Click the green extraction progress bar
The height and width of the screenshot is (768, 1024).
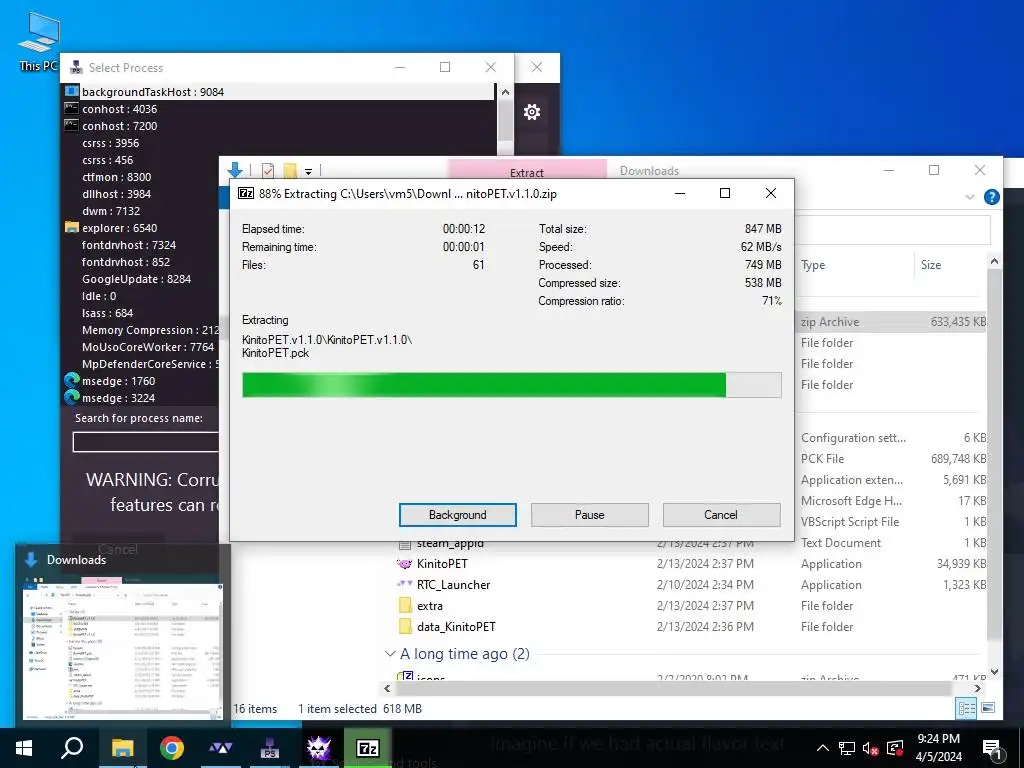point(511,385)
